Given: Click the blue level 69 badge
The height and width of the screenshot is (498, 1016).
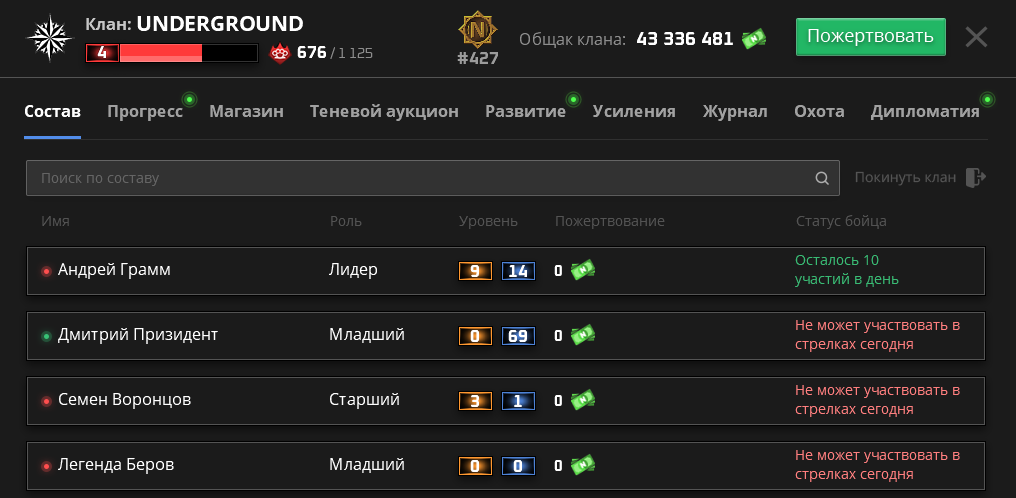Looking at the screenshot, I should click(x=518, y=336).
